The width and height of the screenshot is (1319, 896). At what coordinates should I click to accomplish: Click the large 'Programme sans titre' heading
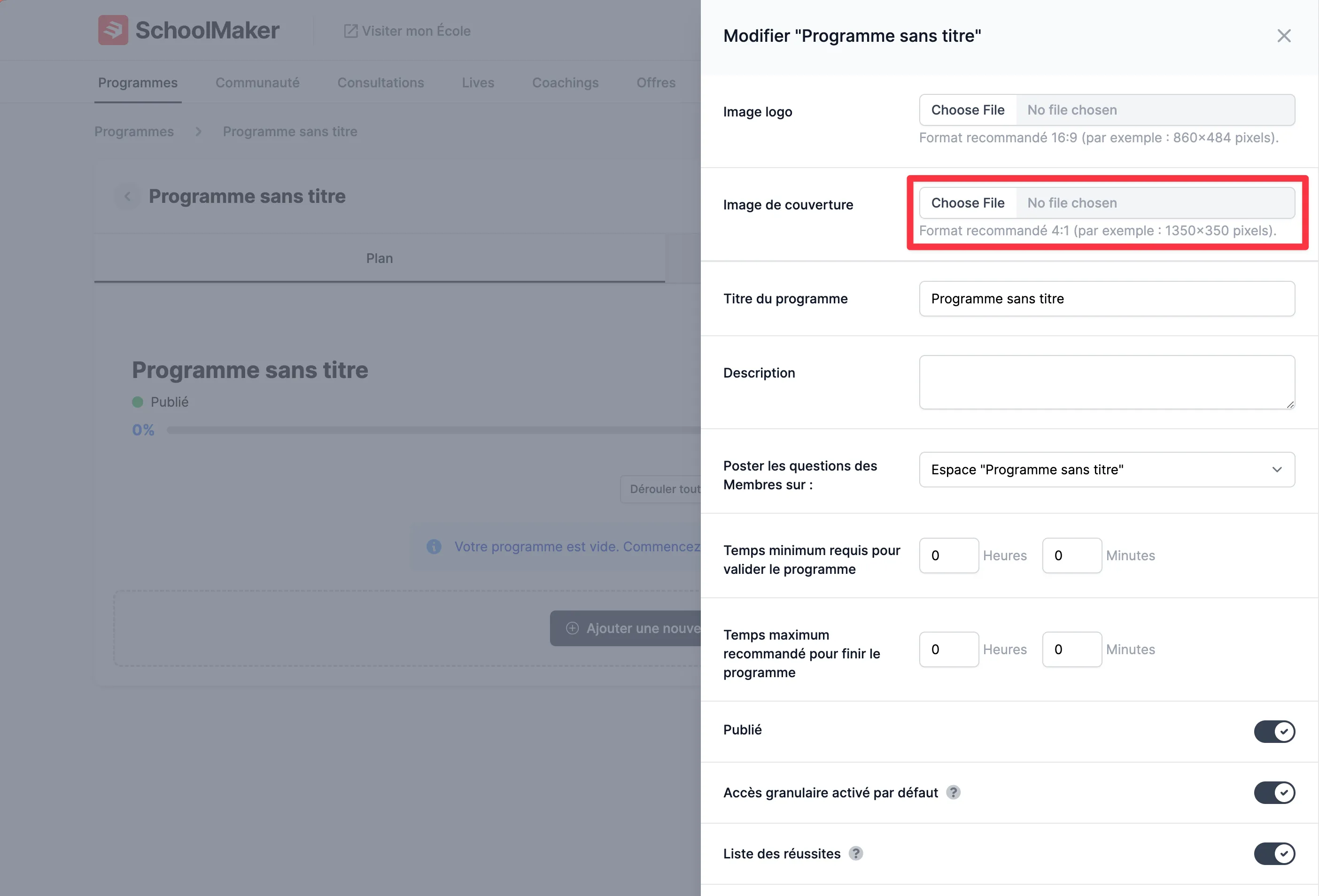coord(250,370)
